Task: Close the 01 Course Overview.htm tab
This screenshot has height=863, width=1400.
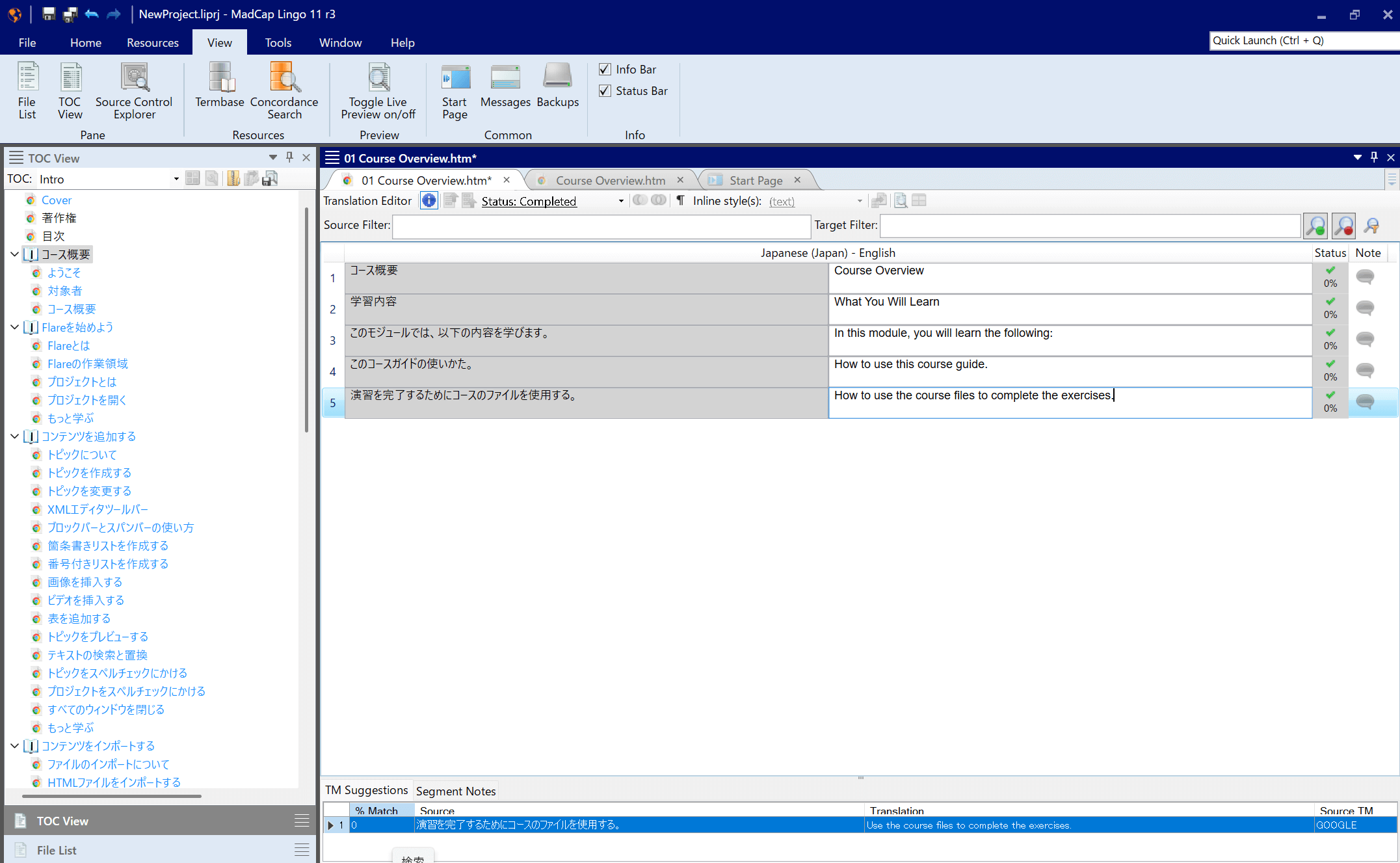Action: [x=507, y=179]
